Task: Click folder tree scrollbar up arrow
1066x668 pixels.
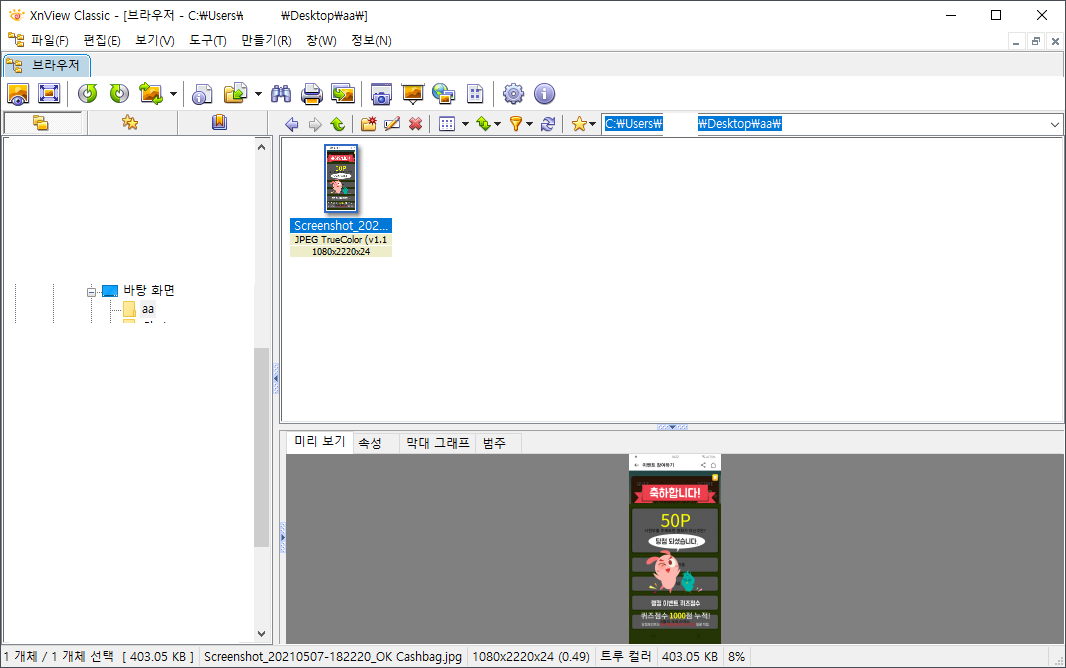Action: click(262, 147)
